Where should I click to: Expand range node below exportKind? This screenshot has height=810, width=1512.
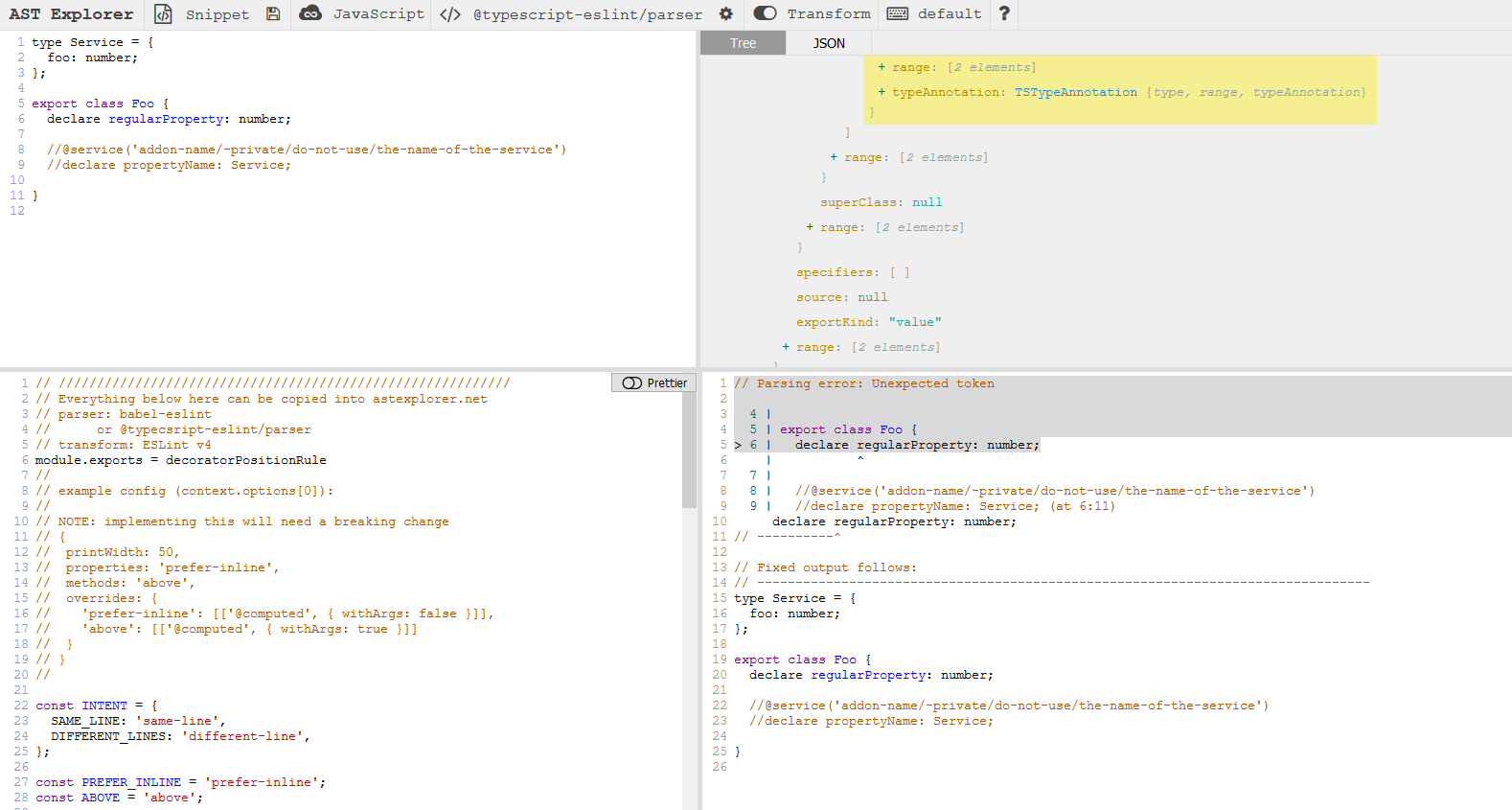click(x=786, y=347)
